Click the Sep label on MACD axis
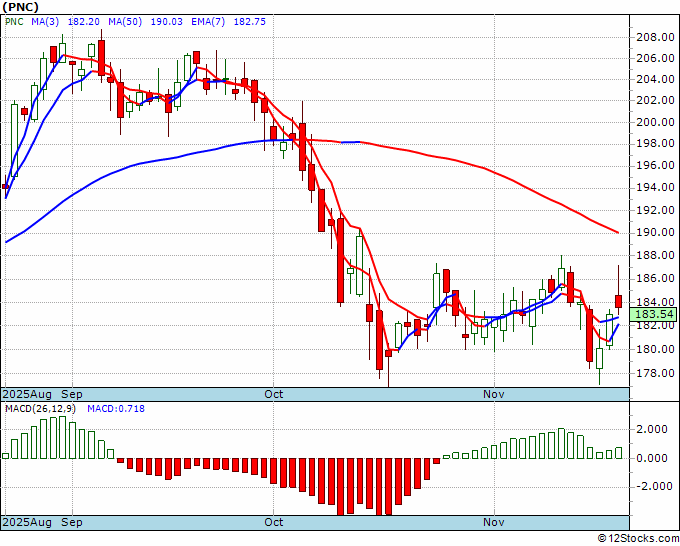The width and height of the screenshot is (680, 546). click(72, 522)
